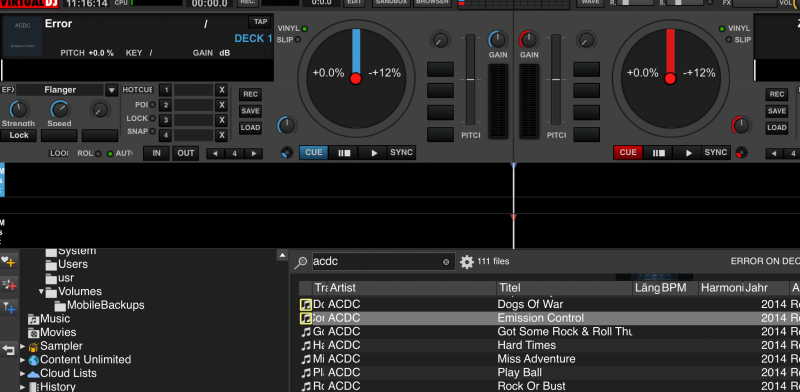Click the red disc icon beside right deck SYNC

[x=741, y=152]
